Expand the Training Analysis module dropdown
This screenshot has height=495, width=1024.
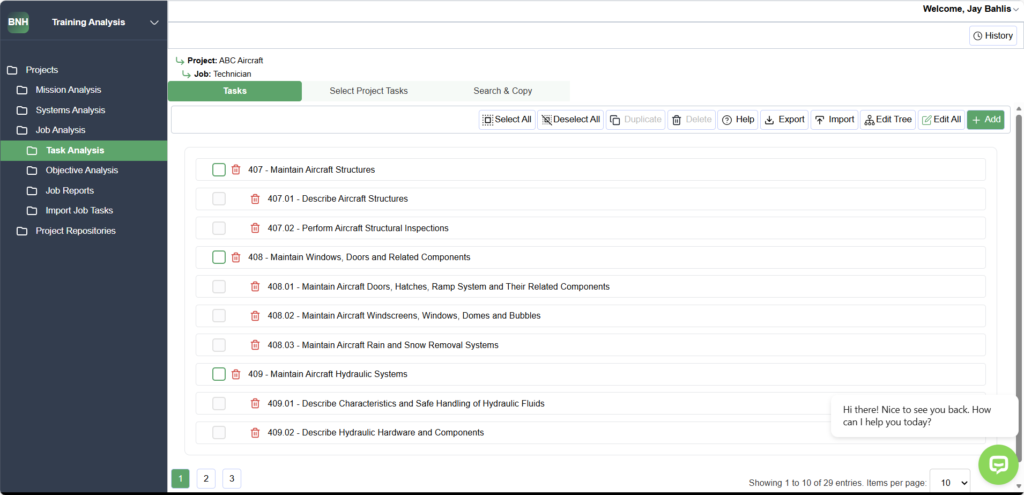[153, 22]
